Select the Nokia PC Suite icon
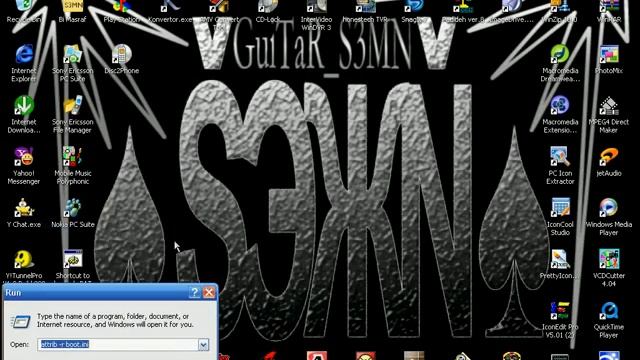Viewport: 640px width, 360px height. [x=73, y=213]
